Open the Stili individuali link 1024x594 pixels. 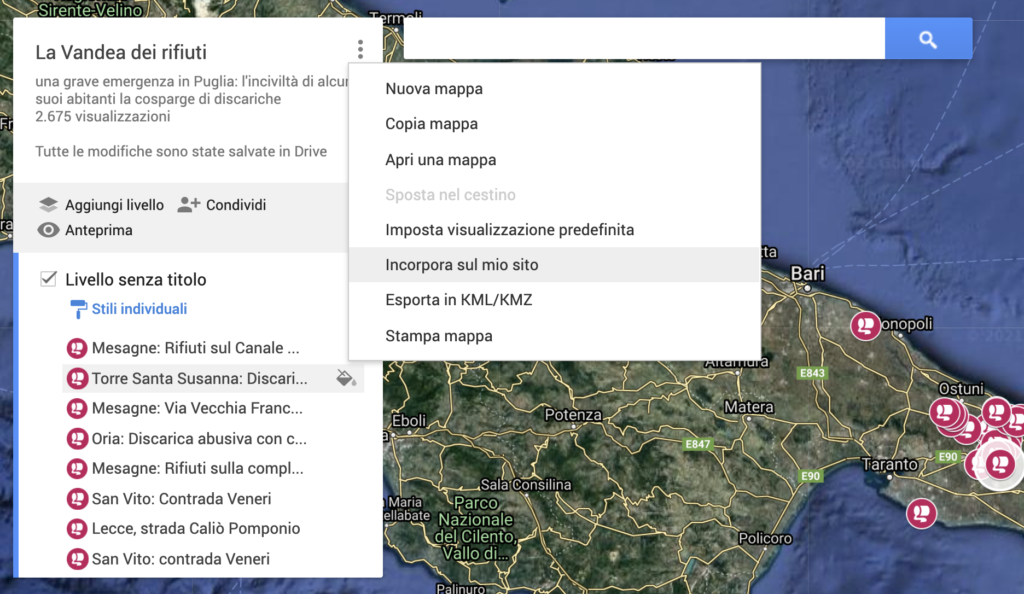pos(139,309)
